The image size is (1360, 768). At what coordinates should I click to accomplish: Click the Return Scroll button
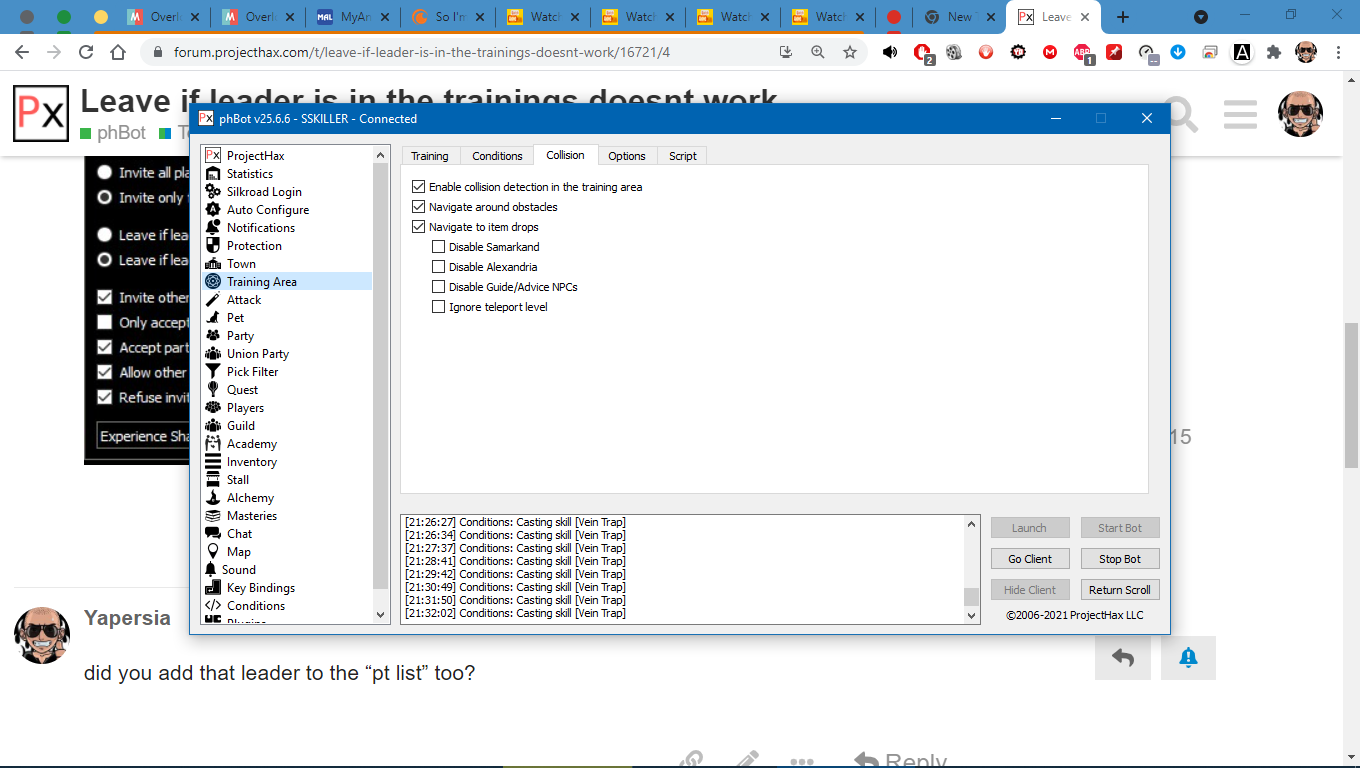[1119, 590]
